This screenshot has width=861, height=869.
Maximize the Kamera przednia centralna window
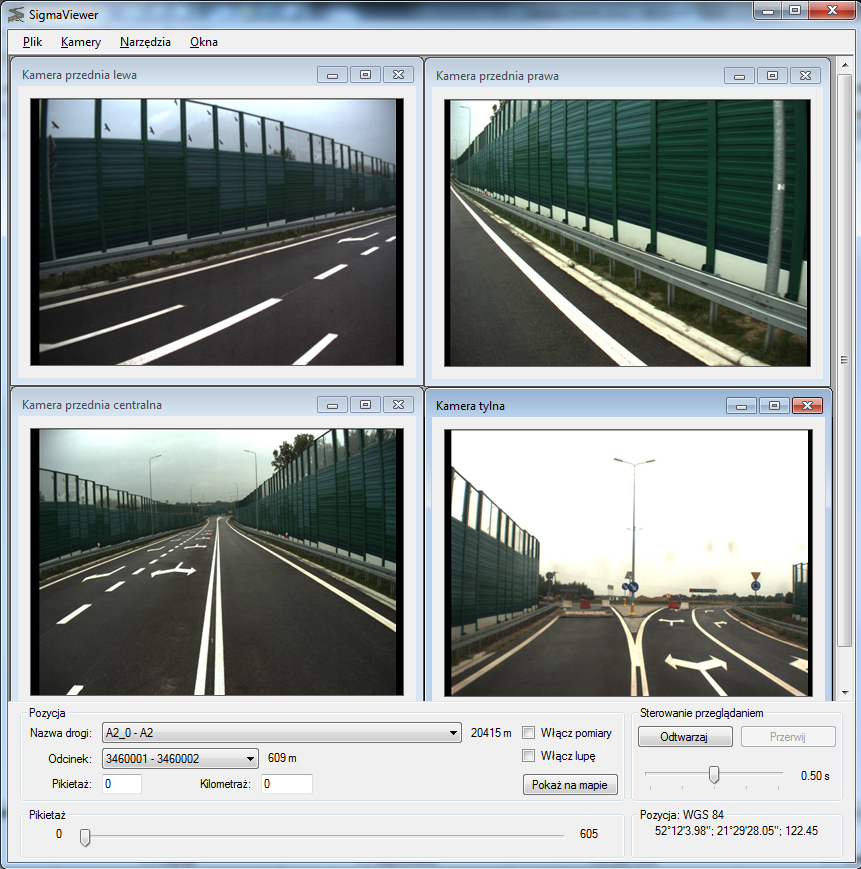pyautogui.click(x=365, y=405)
